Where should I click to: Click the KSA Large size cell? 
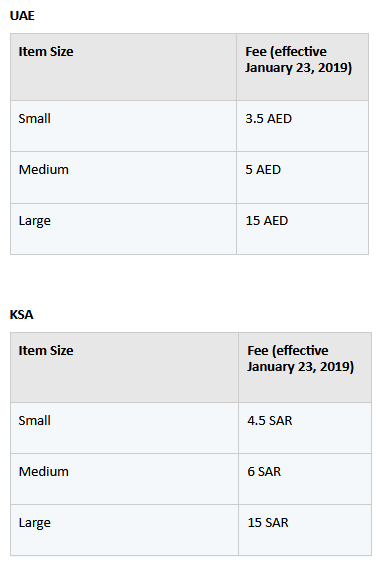[124, 530]
